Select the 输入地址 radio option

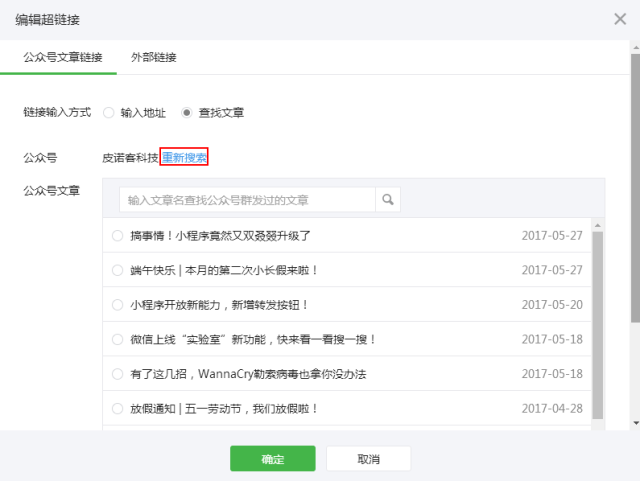(x=109, y=113)
